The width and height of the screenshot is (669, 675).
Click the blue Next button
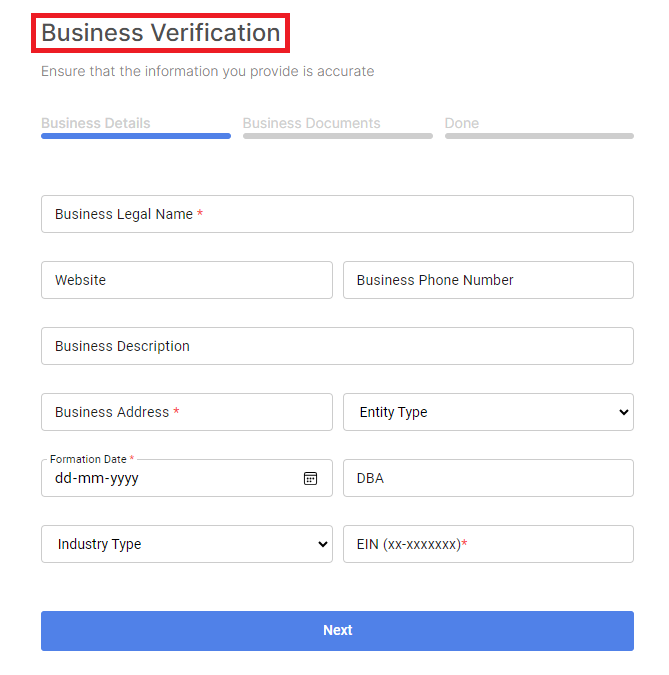[338, 631]
